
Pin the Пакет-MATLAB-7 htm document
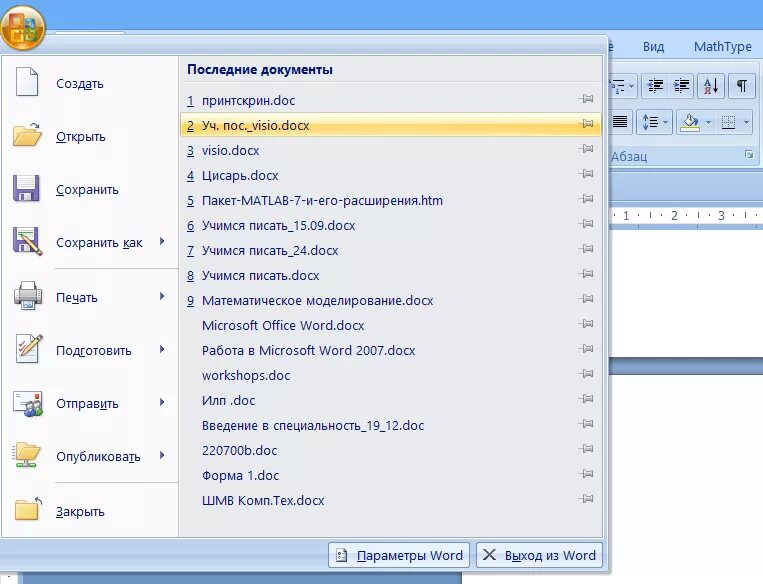point(587,199)
